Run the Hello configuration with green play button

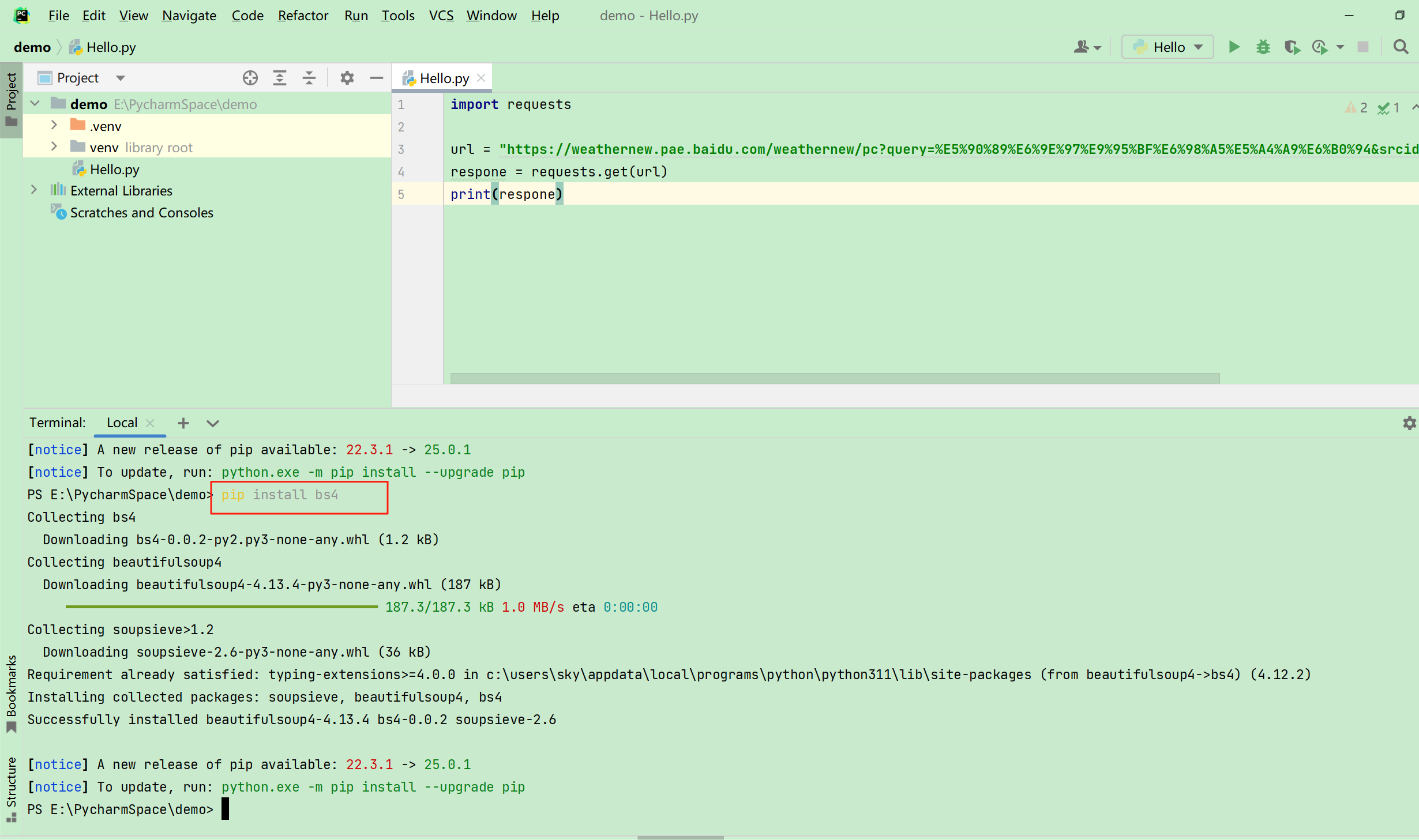pos(1234,47)
